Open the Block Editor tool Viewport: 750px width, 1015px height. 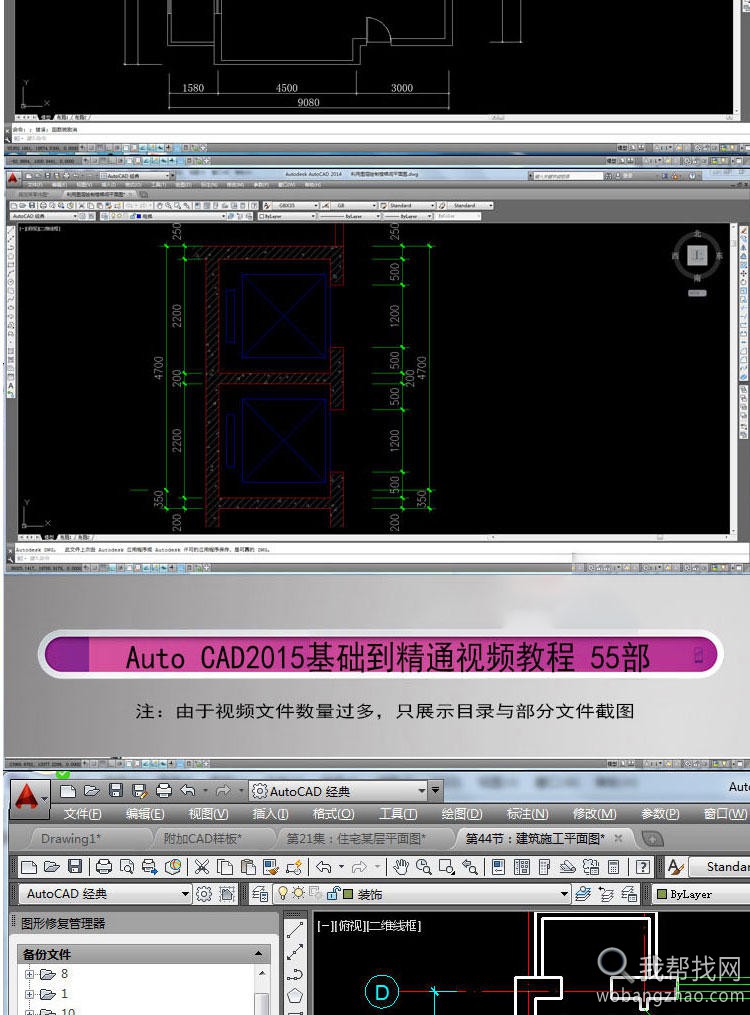tap(294, 867)
